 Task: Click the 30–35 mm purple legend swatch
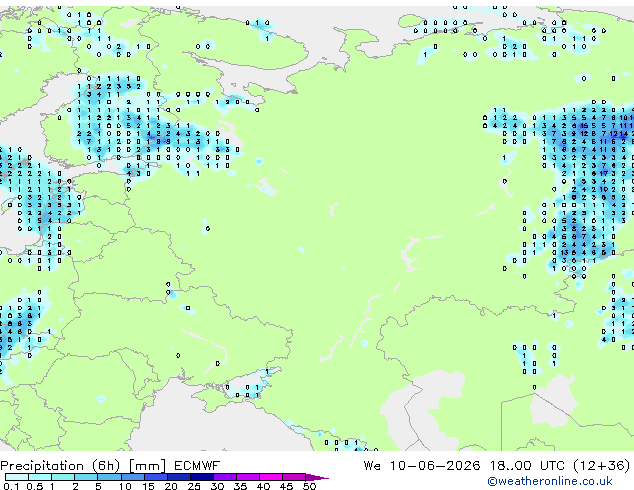[x=224, y=477]
